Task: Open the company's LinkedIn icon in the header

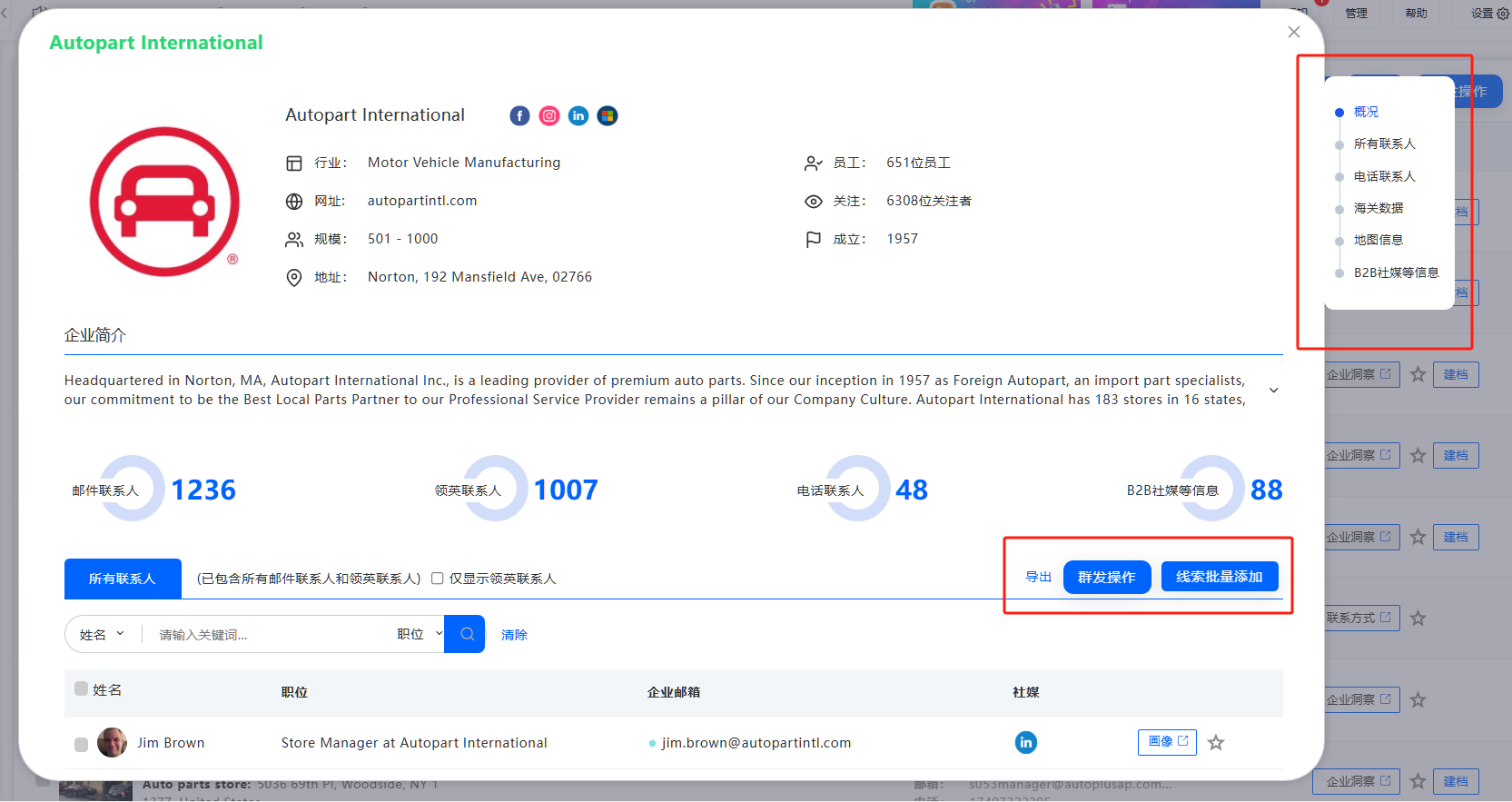Action: click(578, 115)
